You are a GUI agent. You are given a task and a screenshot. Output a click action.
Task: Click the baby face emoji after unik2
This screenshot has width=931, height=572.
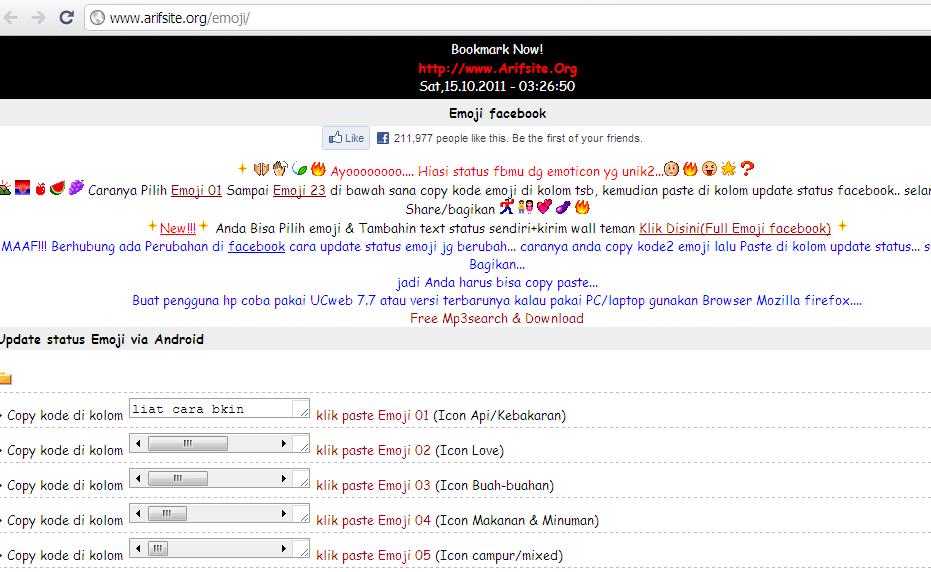tap(671, 169)
